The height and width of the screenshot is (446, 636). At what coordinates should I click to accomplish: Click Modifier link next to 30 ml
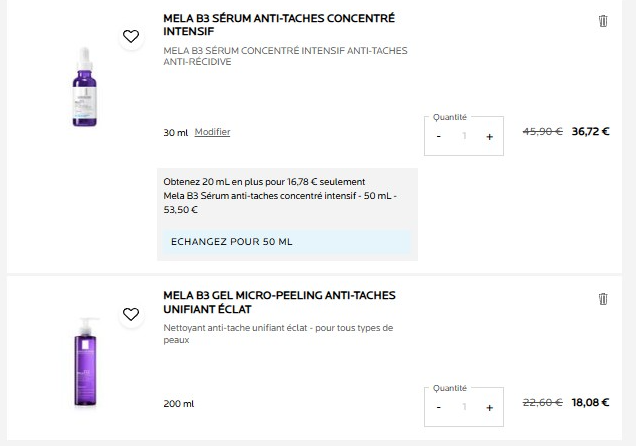[213, 132]
